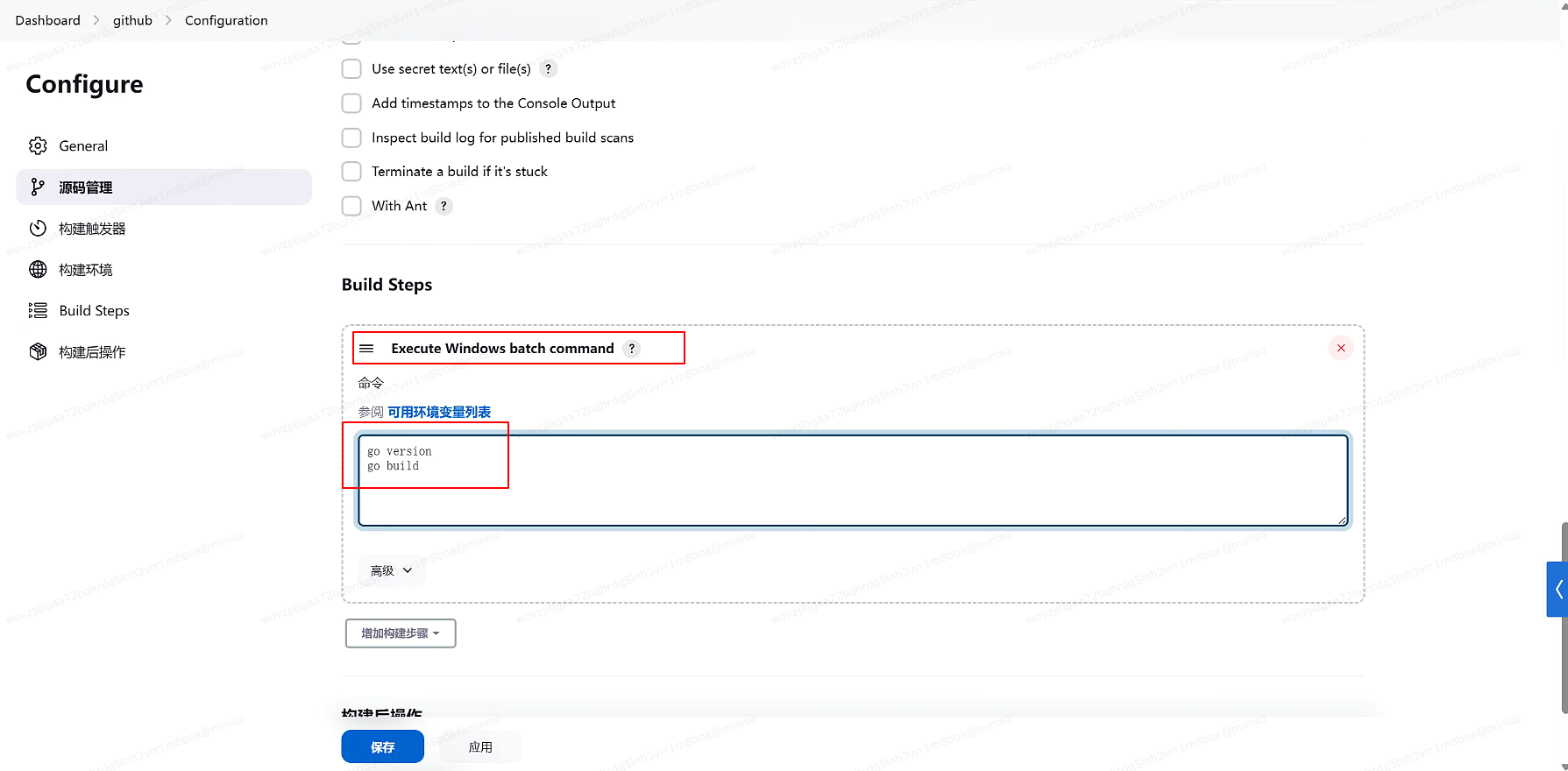Open the 增加构建步骤 dropdown
Viewport: 1568px width, 771px height.
click(401, 633)
